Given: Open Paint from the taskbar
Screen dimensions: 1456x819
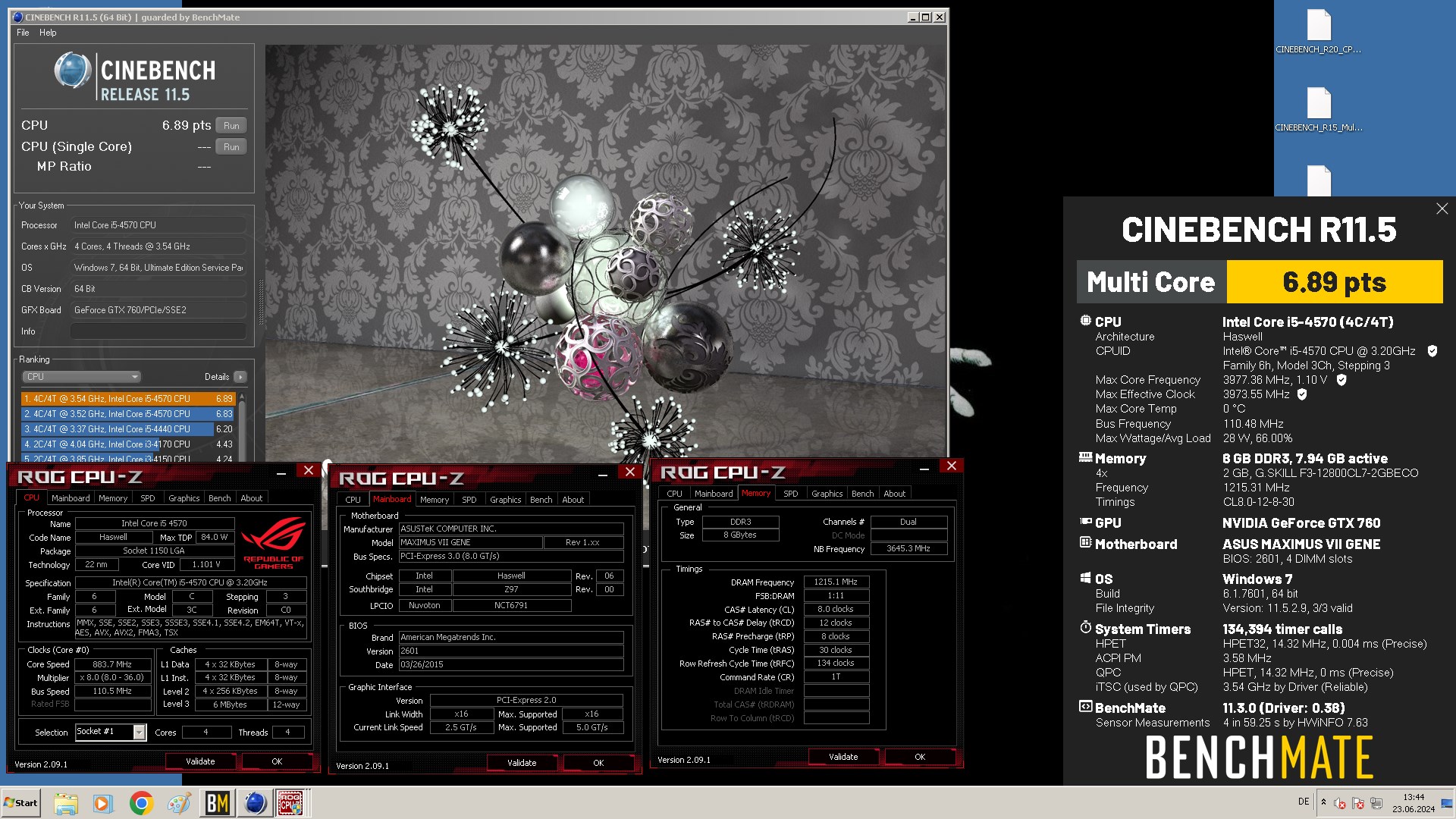Looking at the screenshot, I should pos(179,803).
